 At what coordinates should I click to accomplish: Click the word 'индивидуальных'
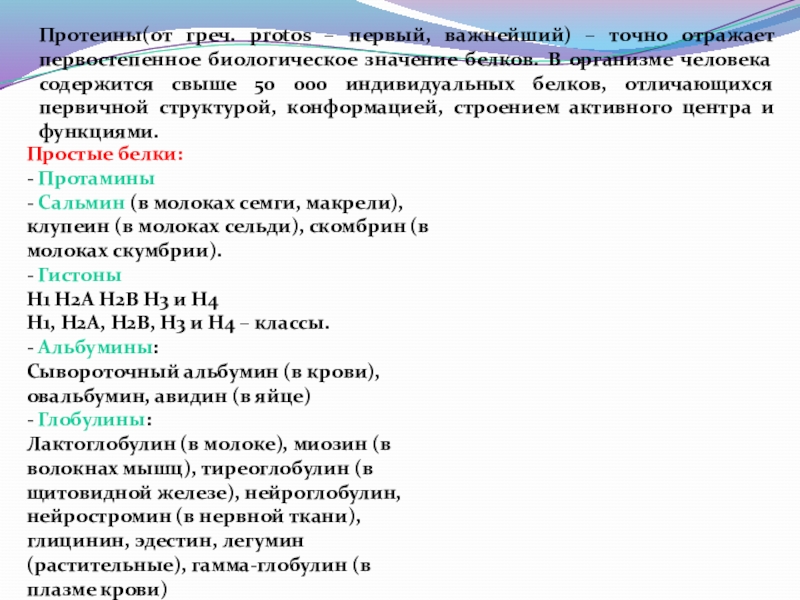coord(430,85)
